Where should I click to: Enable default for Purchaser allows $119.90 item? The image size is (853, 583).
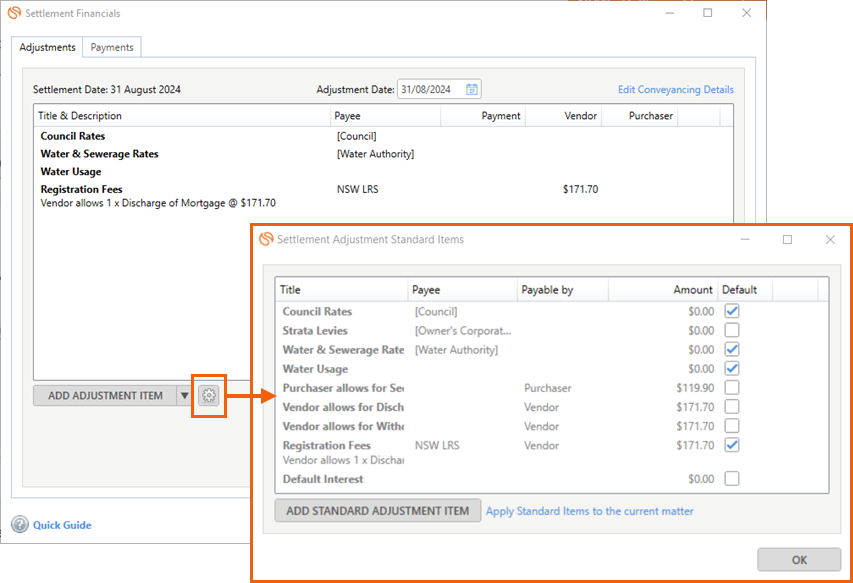coord(732,388)
